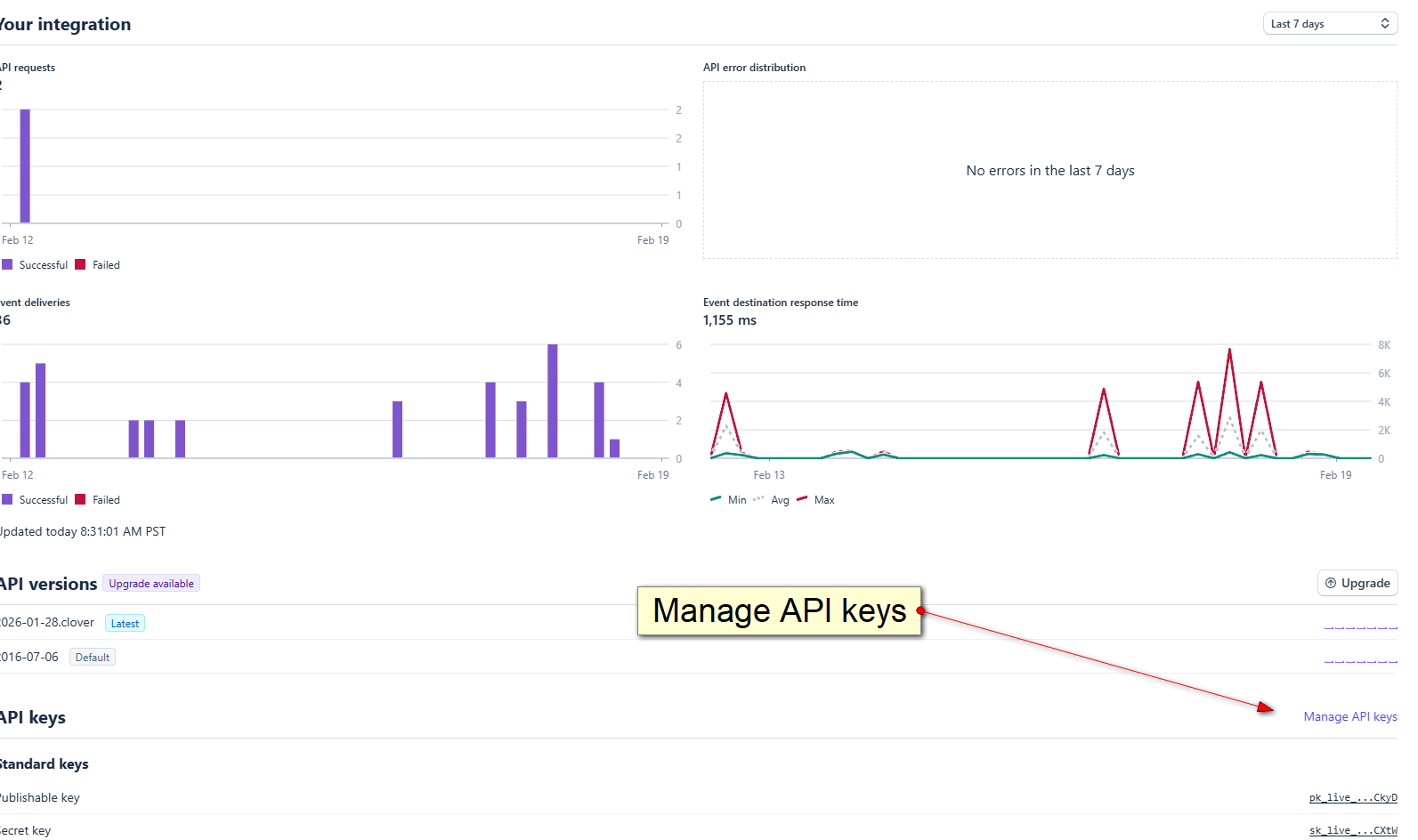The image size is (1418, 840).
Task: Select the Latest badge beside 2026-01-28.clover
Action: [x=125, y=624]
